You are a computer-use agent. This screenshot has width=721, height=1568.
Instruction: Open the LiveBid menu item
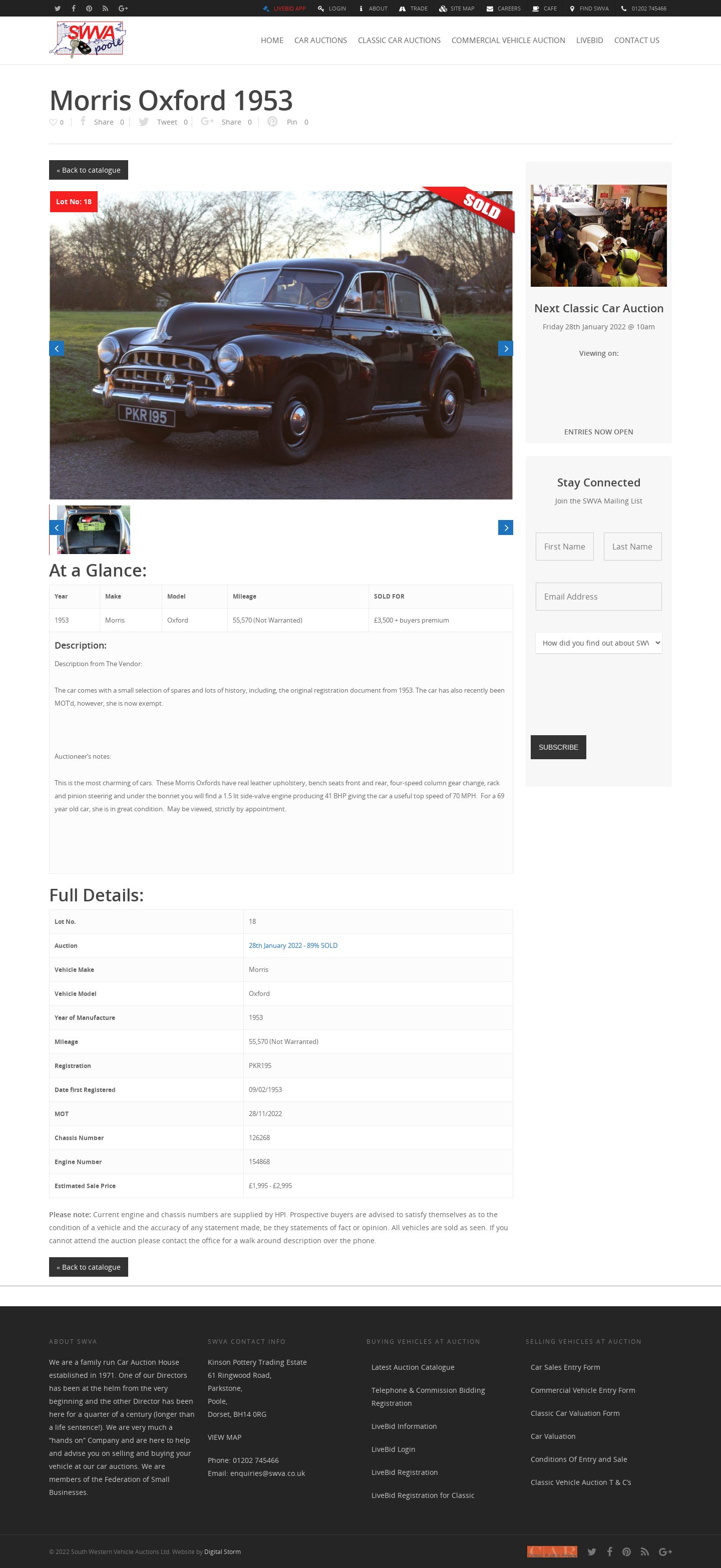click(x=589, y=40)
